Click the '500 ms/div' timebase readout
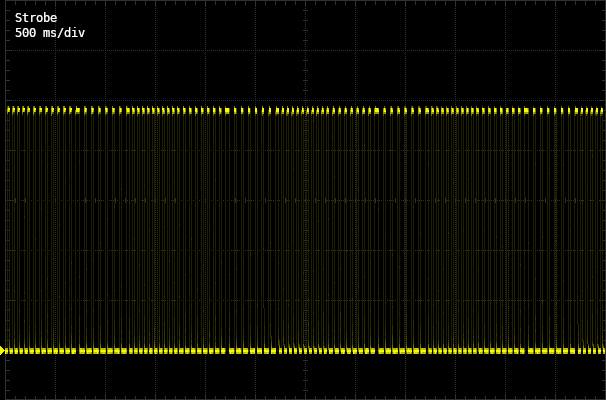This screenshot has width=606, height=400. [50, 33]
